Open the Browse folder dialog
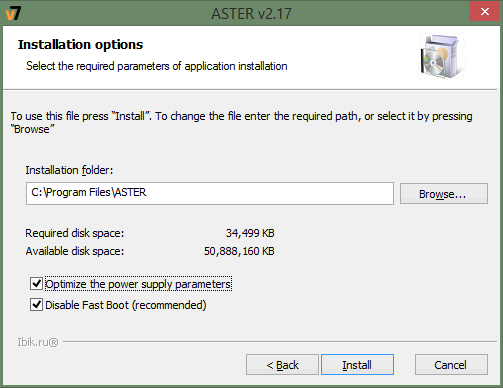 pos(444,193)
